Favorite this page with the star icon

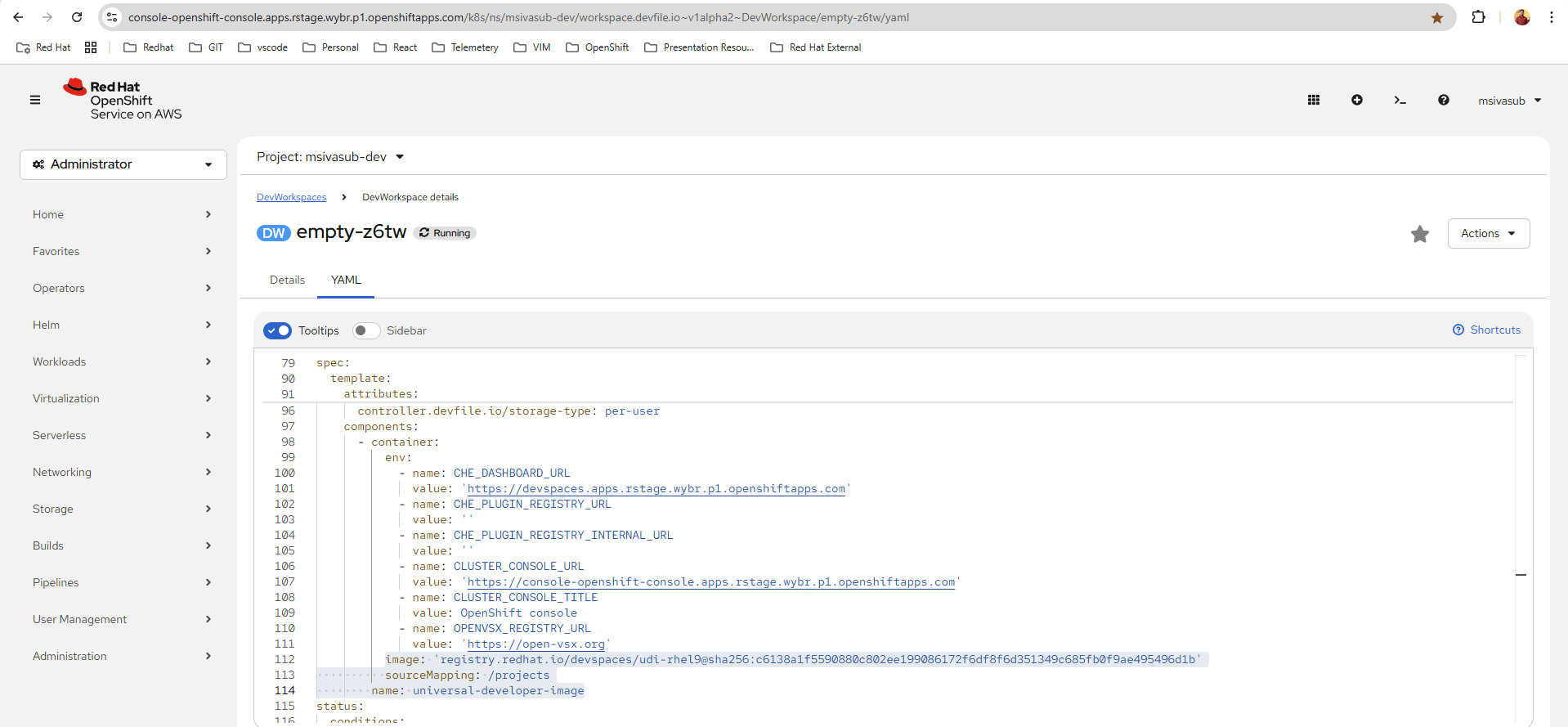click(1420, 234)
